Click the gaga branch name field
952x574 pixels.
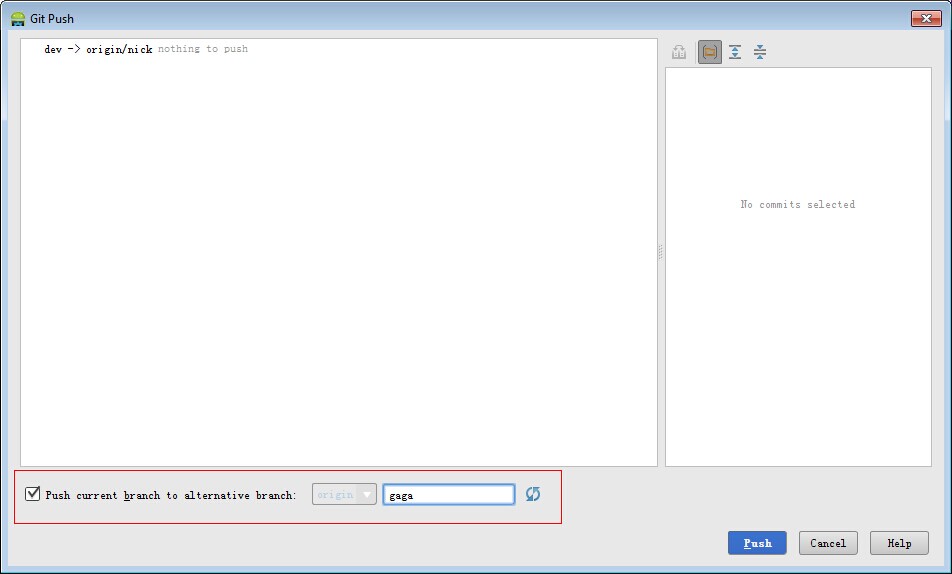tap(449, 494)
